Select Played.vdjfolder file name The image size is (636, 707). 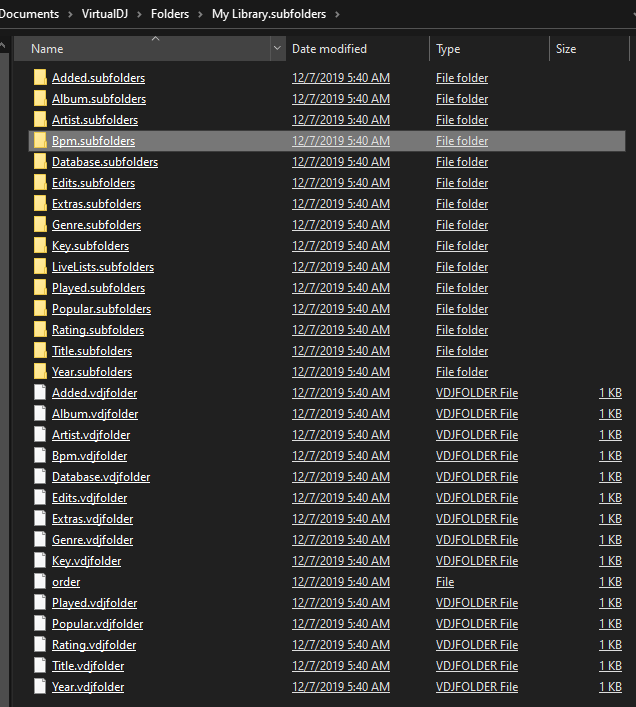pyautogui.click(x=94, y=603)
